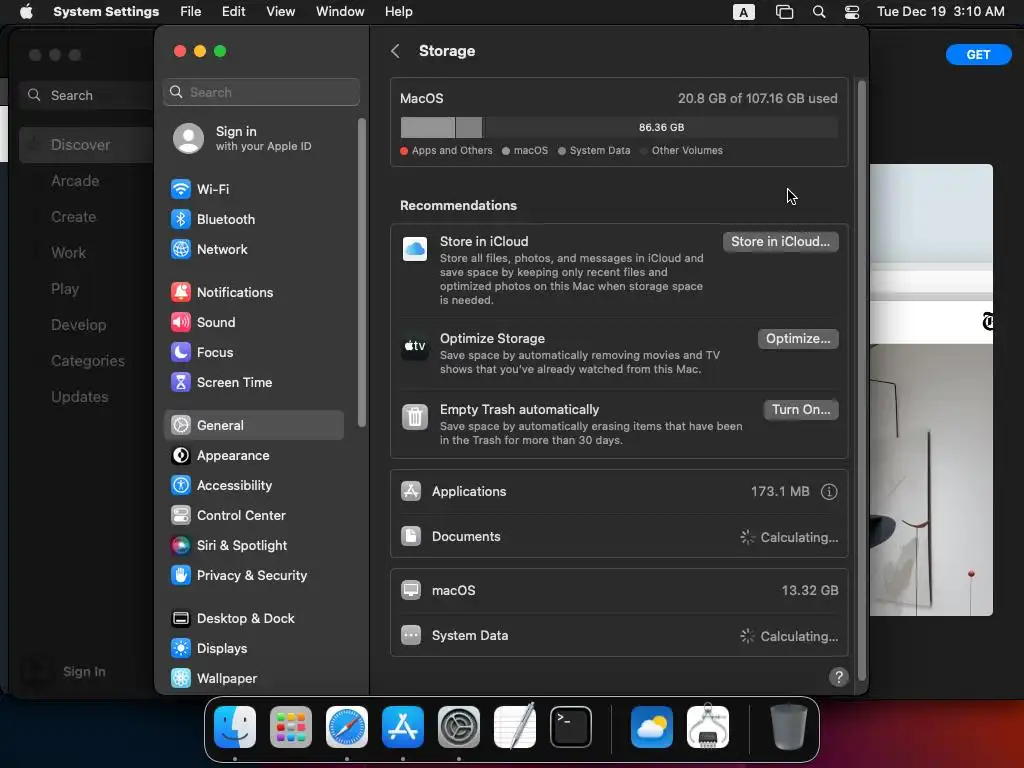Open Terminal from the Dock
This screenshot has width=1024, height=768.
coord(571,727)
